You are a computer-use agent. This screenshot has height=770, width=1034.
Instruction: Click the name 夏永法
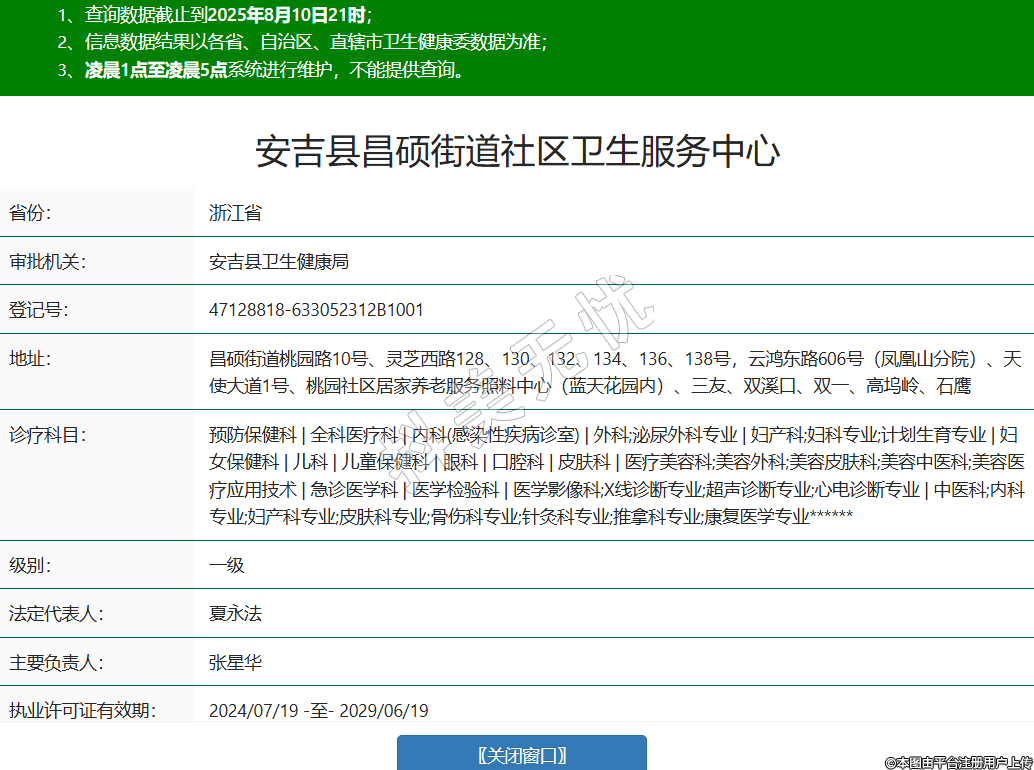235,613
